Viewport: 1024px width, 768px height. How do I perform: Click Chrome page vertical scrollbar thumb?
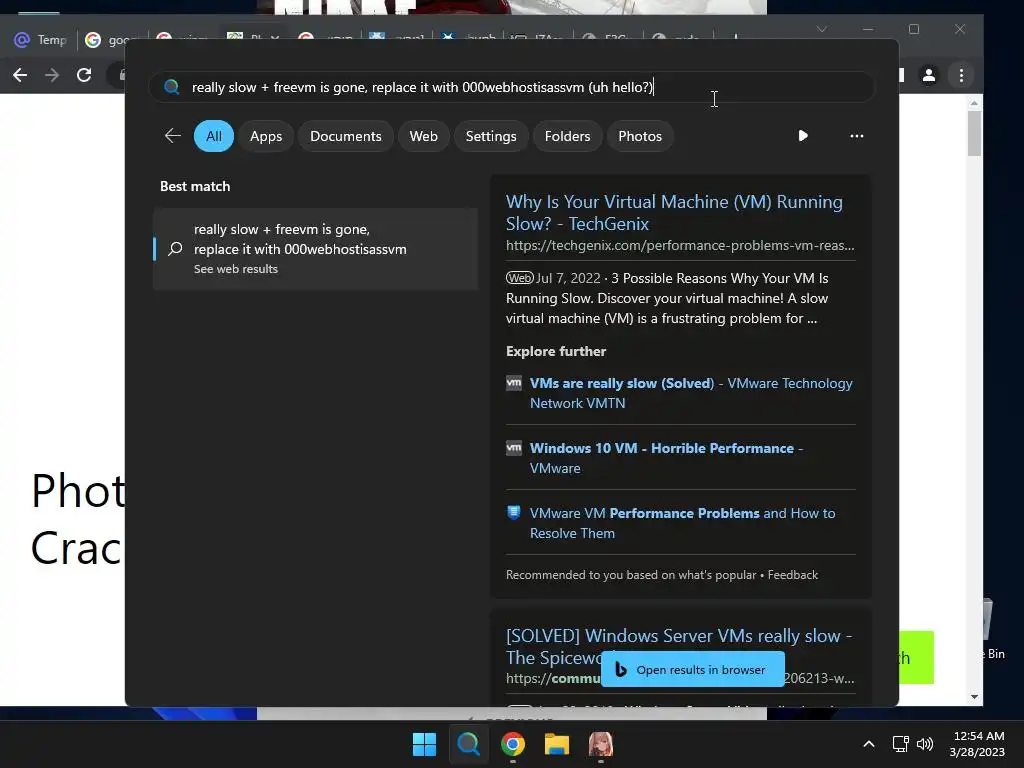coord(974,133)
